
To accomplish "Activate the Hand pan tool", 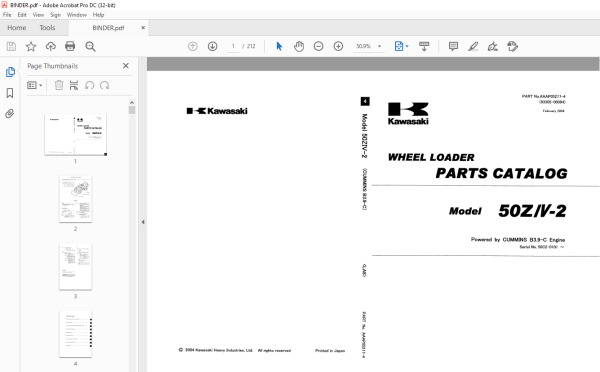I will [299, 47].
